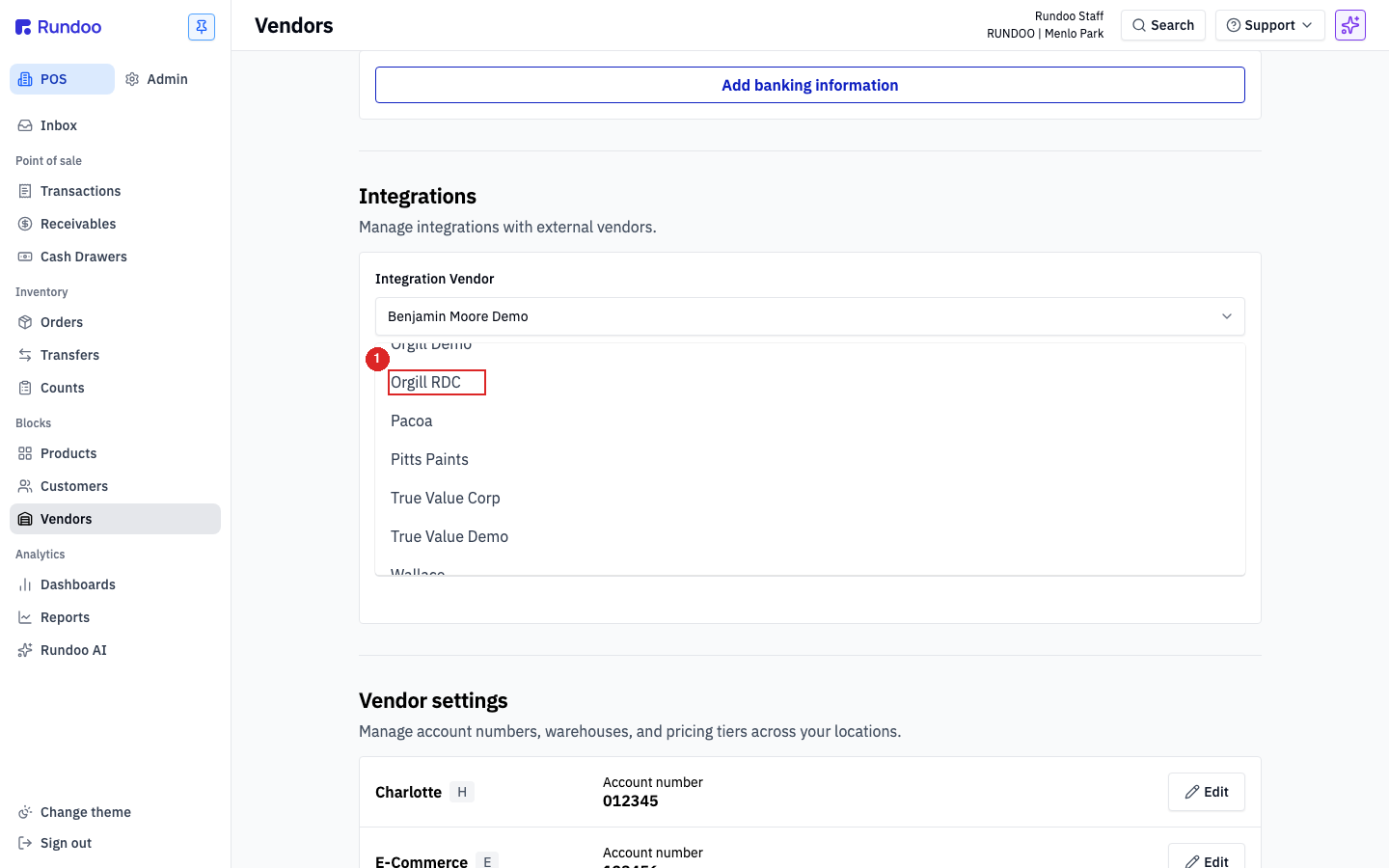
Task: Open the Orders section
Action: click(115, 322)
